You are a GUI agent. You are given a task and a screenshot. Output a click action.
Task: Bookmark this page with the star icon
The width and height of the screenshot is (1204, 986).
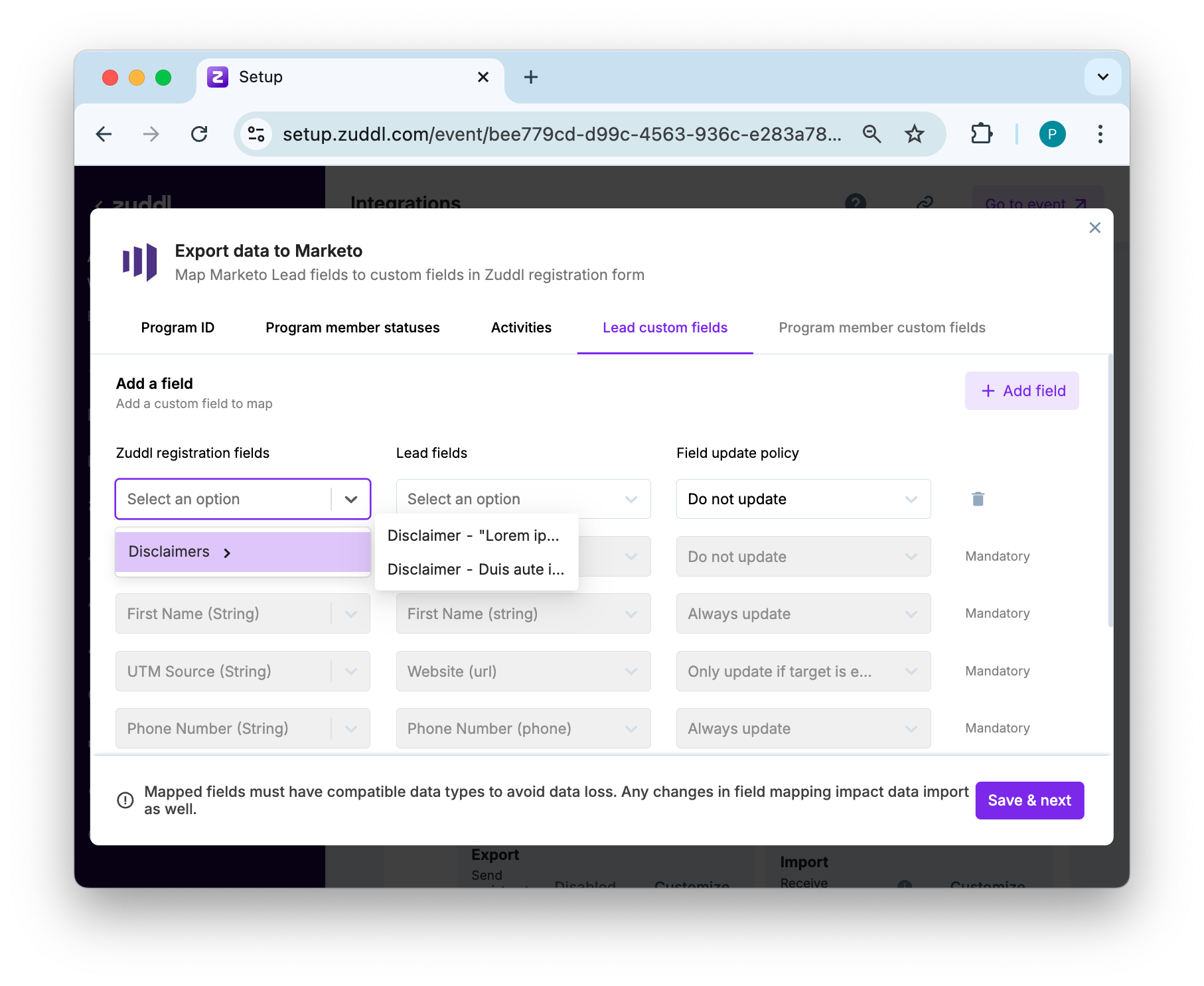pyautogui.click(x=914, y=134)
